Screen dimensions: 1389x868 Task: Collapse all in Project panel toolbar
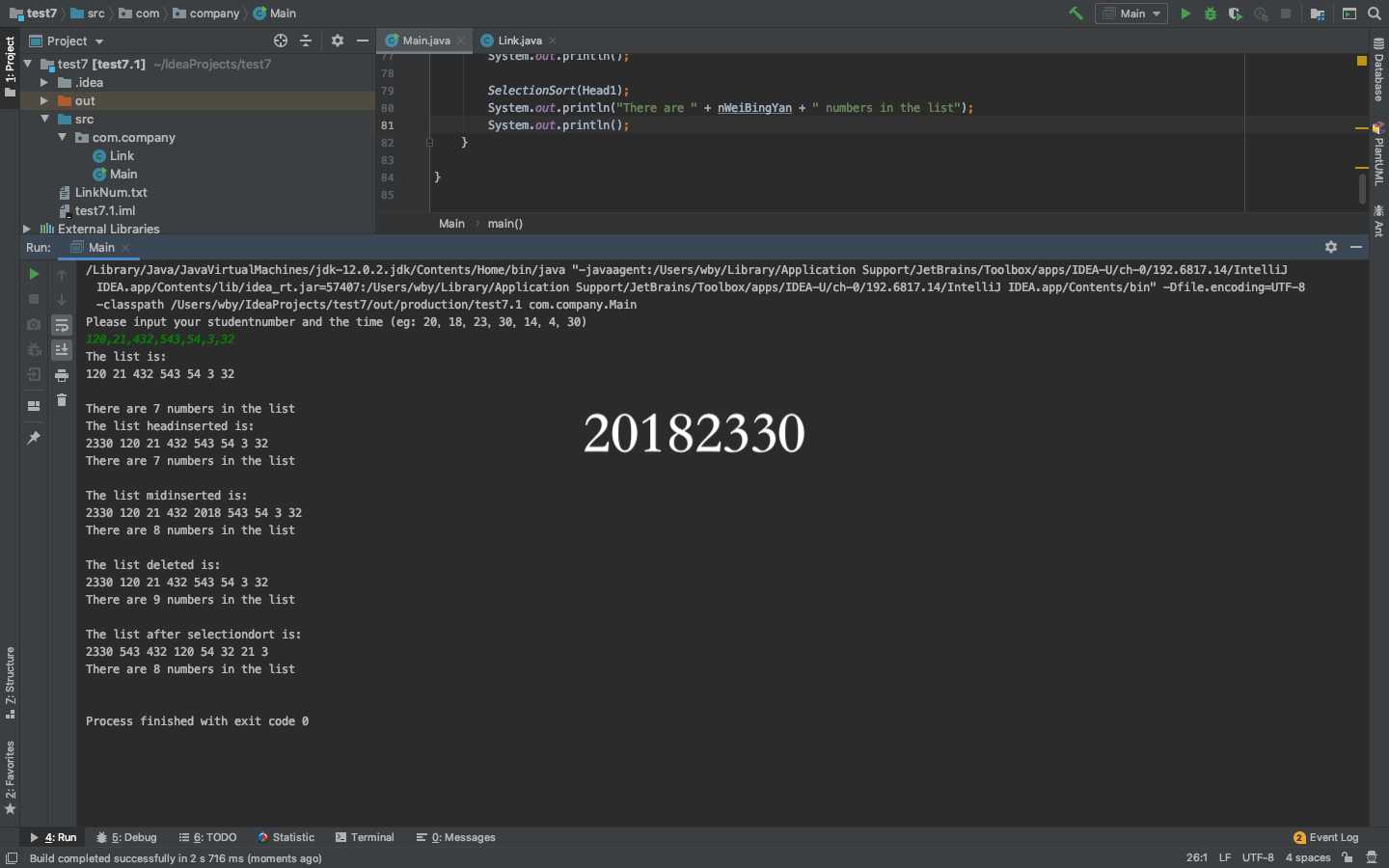(306, 41)
